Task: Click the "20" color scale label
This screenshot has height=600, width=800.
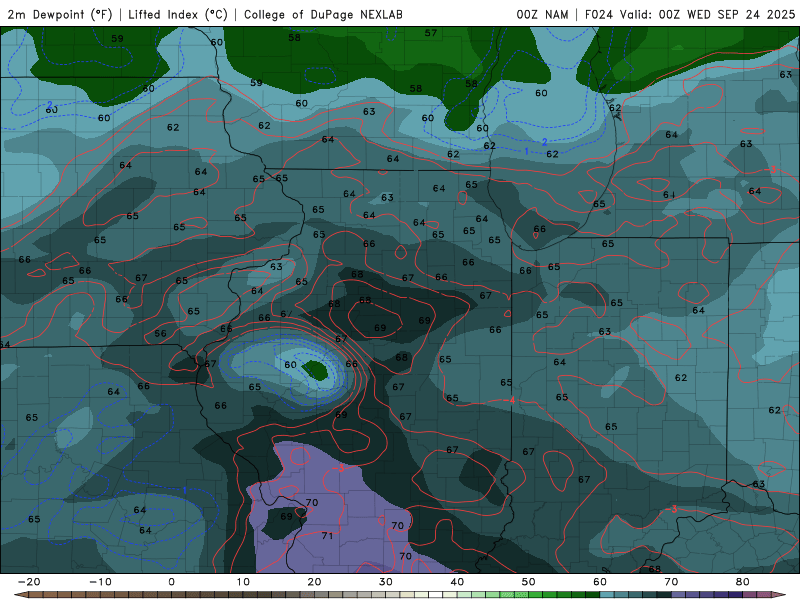Action: click(314, 582)
